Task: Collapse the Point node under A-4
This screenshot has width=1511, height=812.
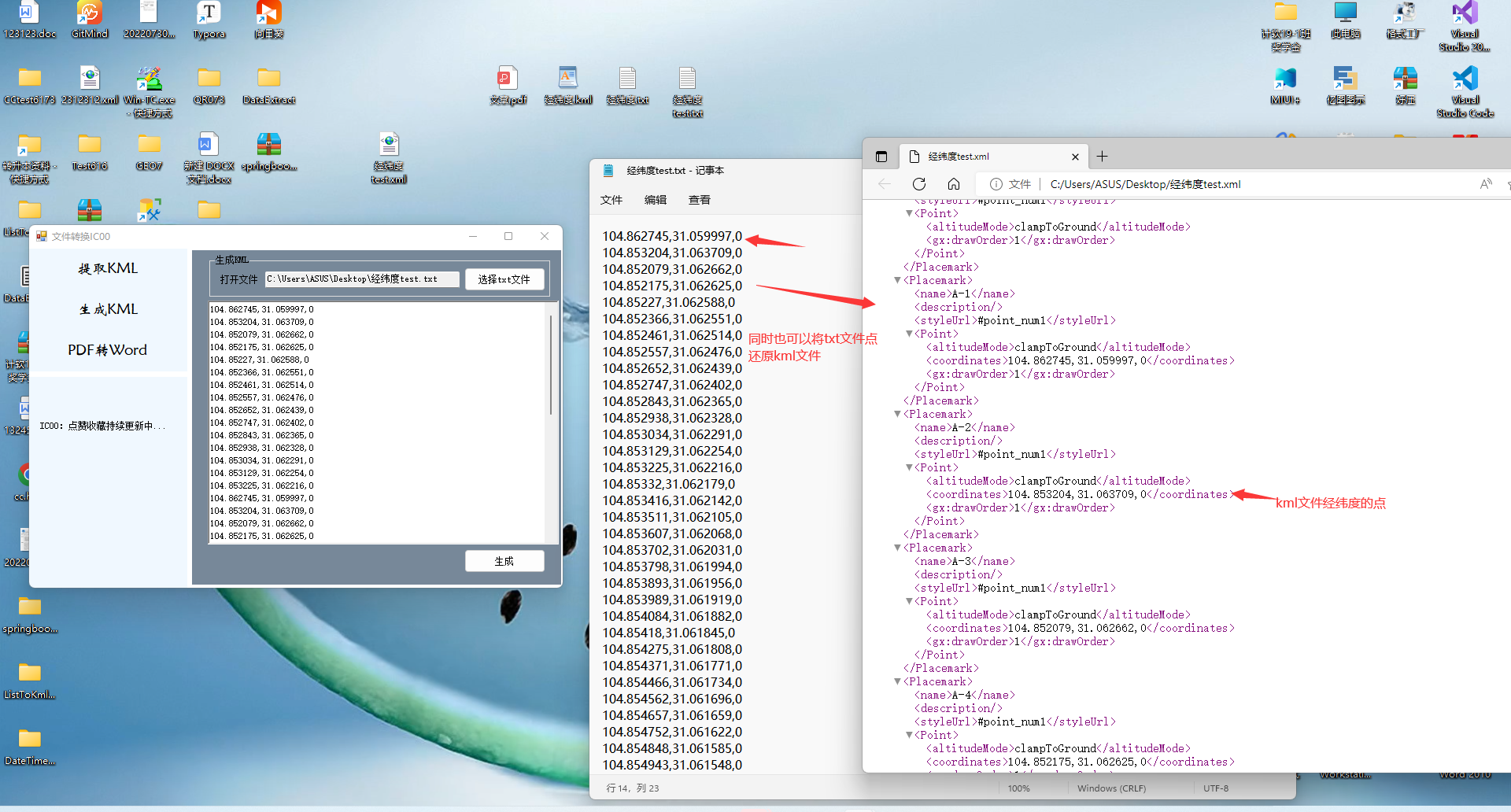Action: coord(909,735)
